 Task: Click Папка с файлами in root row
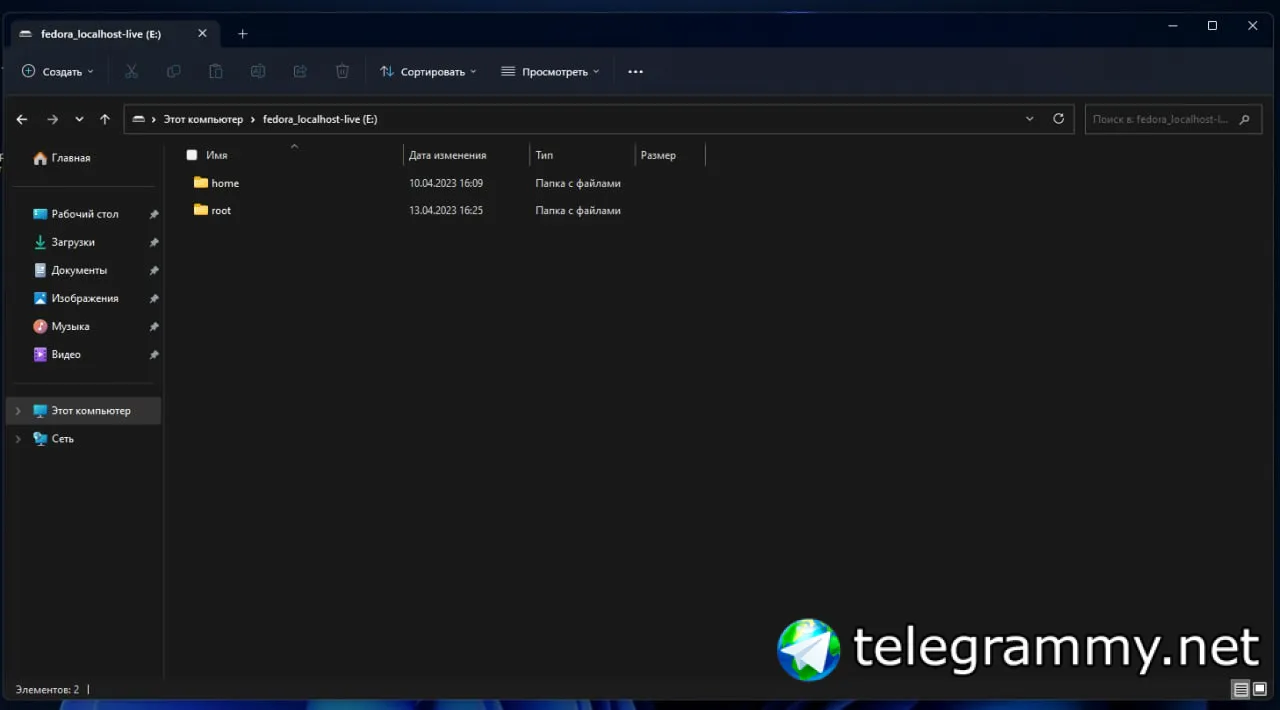tap(578, 210)
